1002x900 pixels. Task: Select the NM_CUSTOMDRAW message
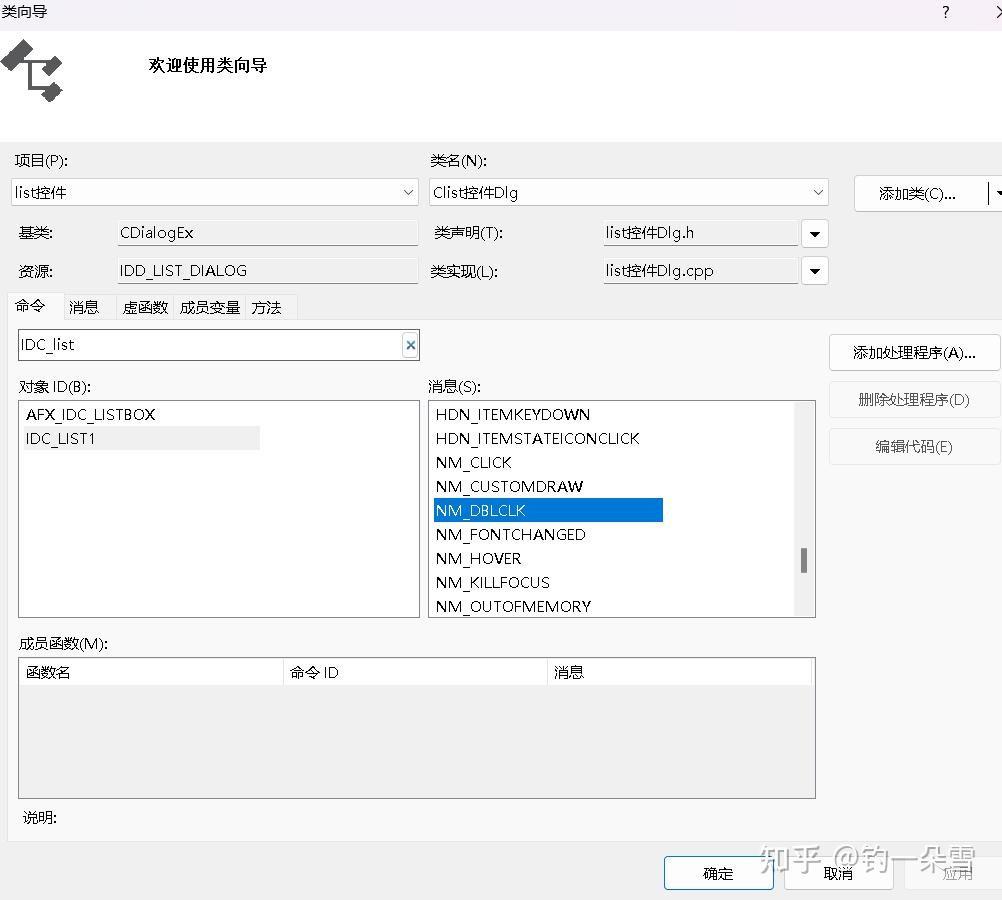point(509,486)
